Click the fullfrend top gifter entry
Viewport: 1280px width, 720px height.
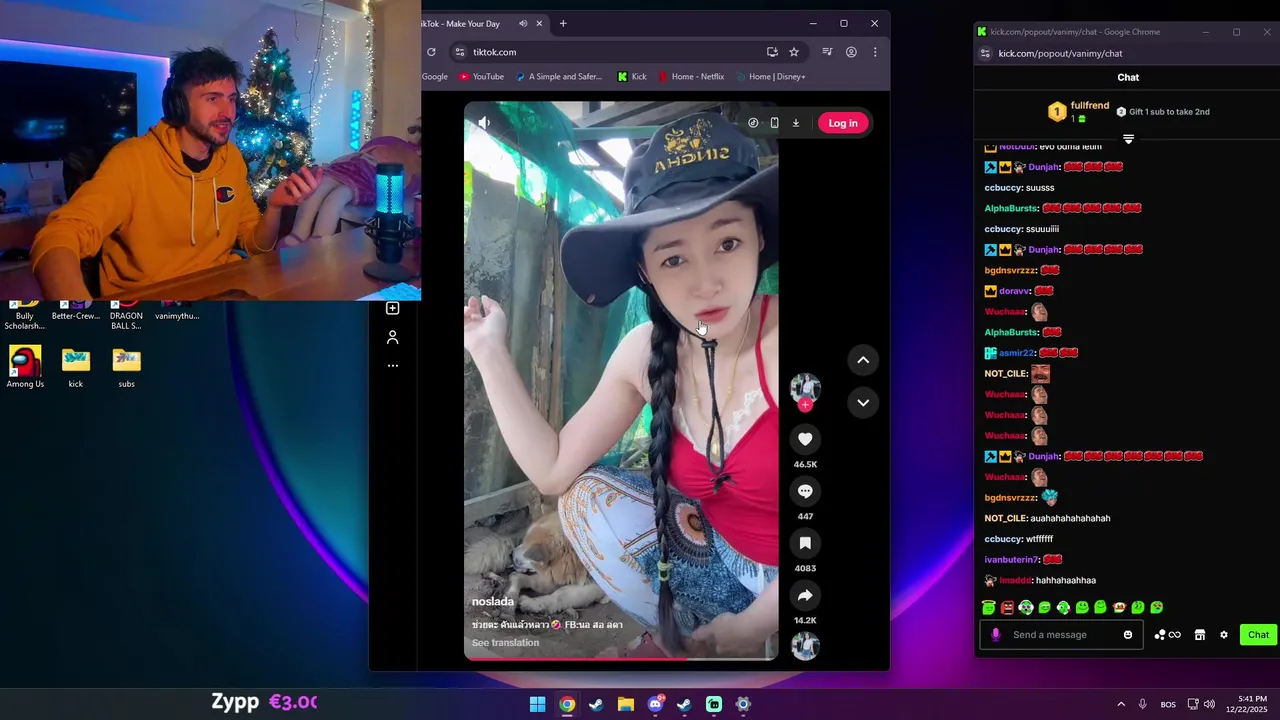pyautogui.click(x=1078, y=111)
